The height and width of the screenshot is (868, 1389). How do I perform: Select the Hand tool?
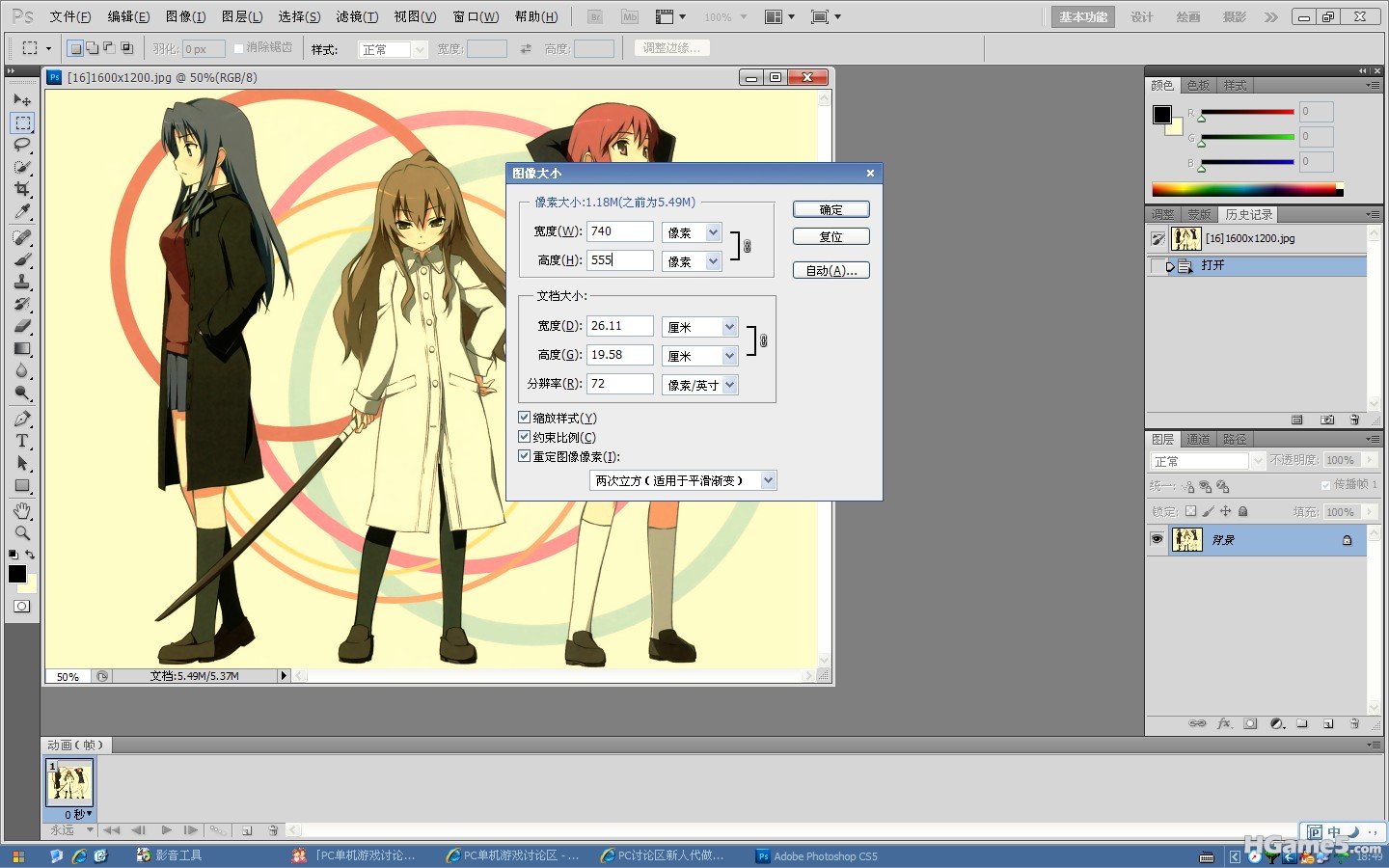click(x=22, y=510)
